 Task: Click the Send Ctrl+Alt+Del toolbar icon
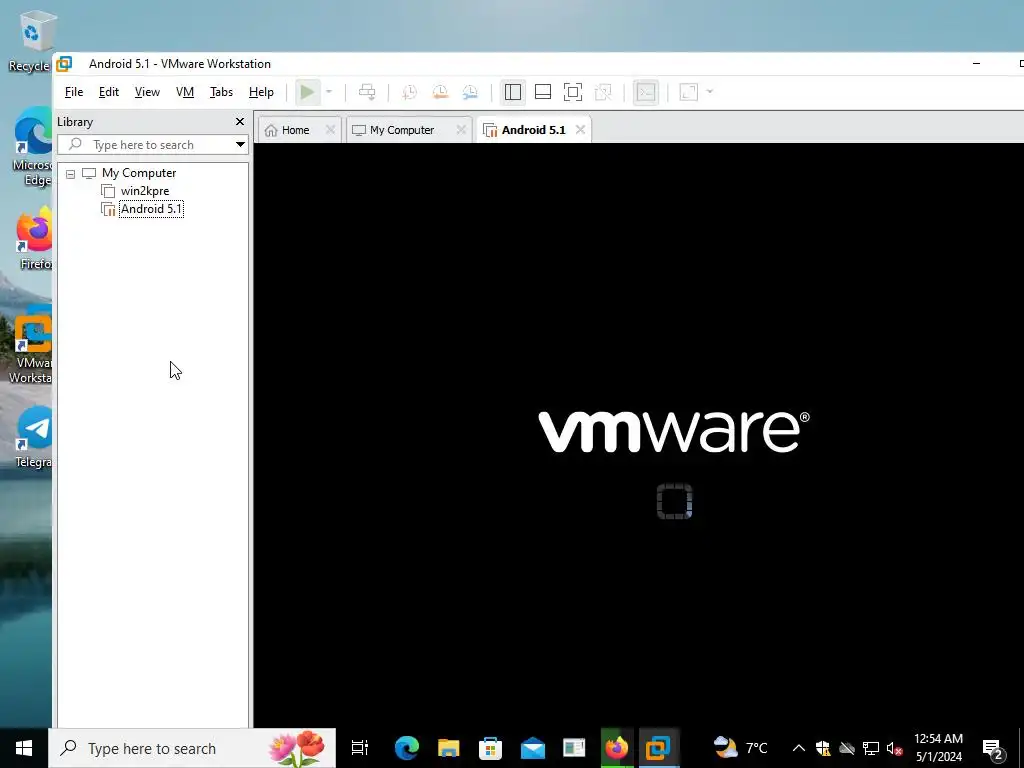[x=367, y=92]
